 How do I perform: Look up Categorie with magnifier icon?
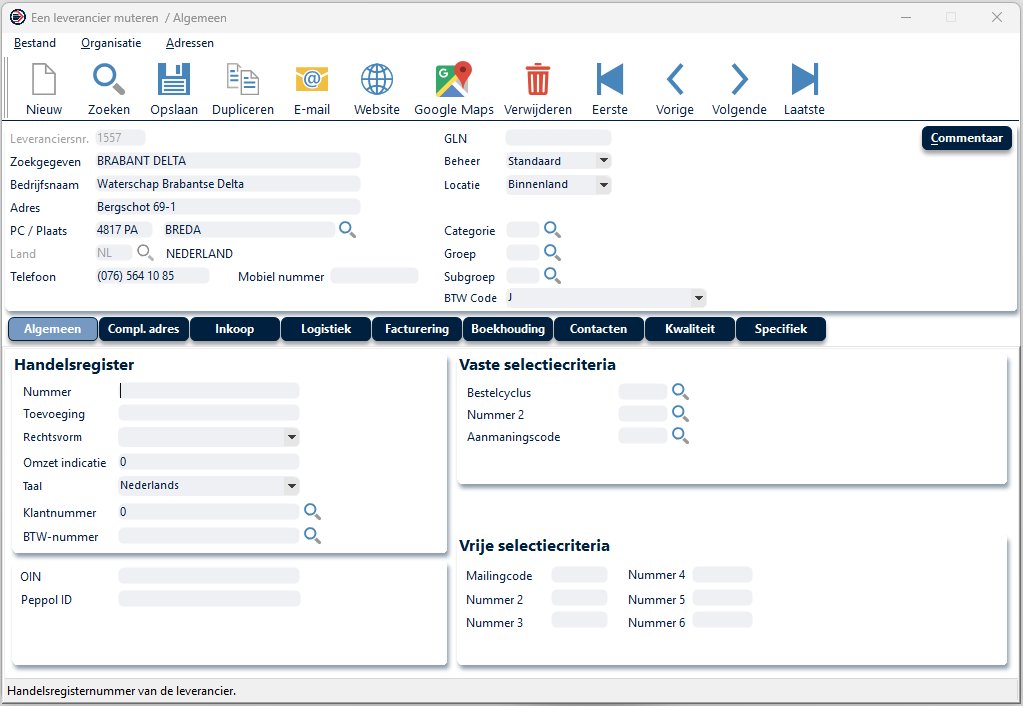552,230
